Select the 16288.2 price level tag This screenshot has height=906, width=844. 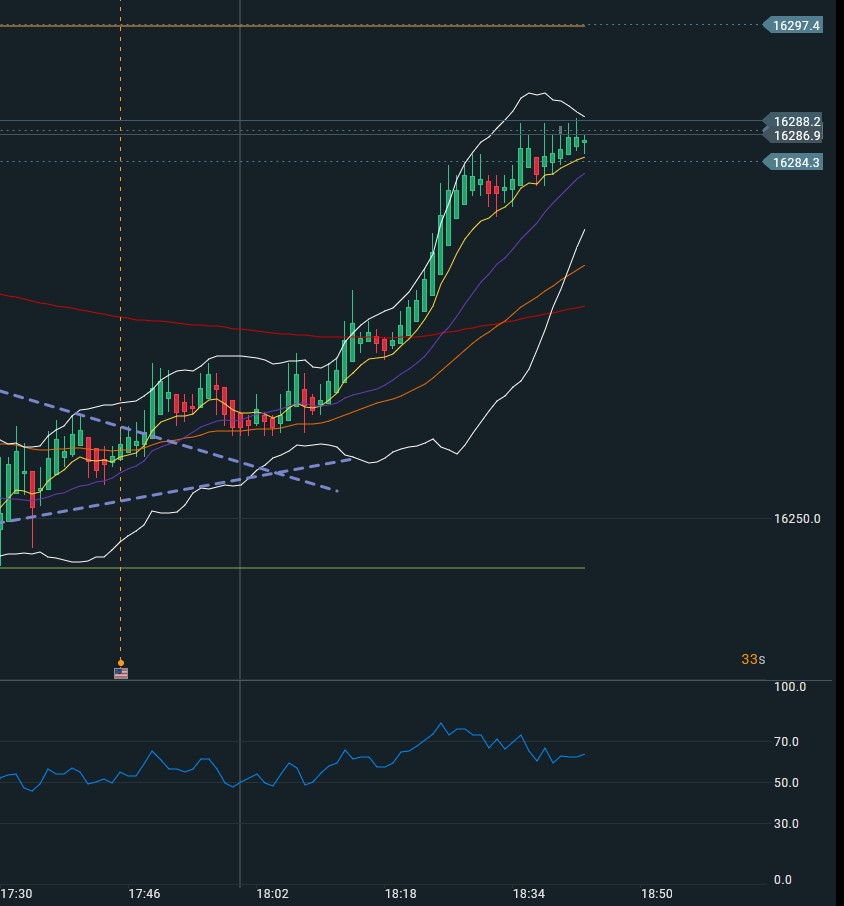point(794,122)
